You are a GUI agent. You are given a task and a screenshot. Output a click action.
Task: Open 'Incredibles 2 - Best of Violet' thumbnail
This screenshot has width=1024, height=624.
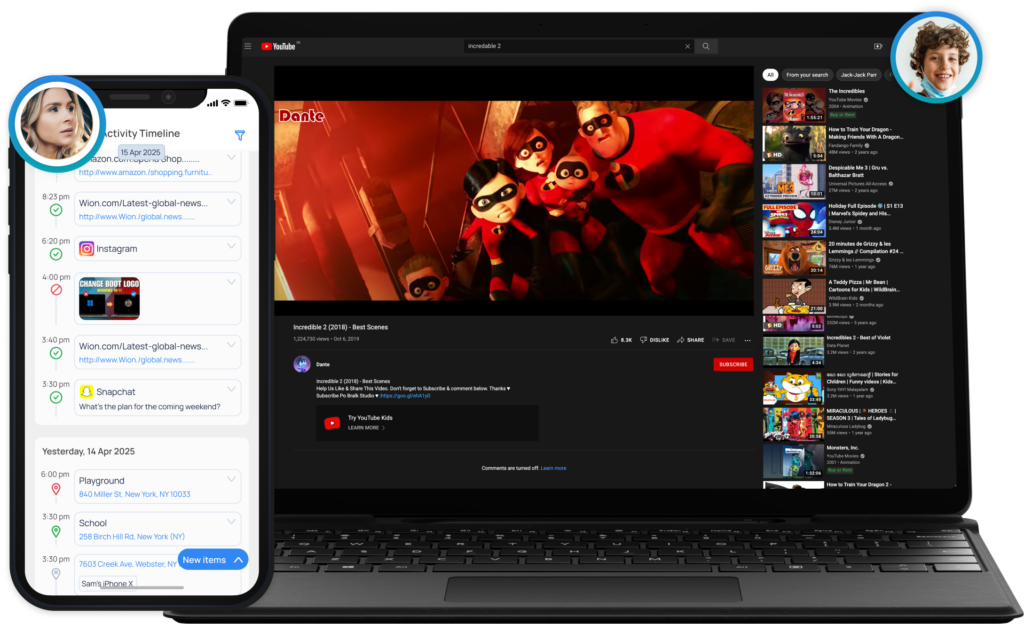794,351
